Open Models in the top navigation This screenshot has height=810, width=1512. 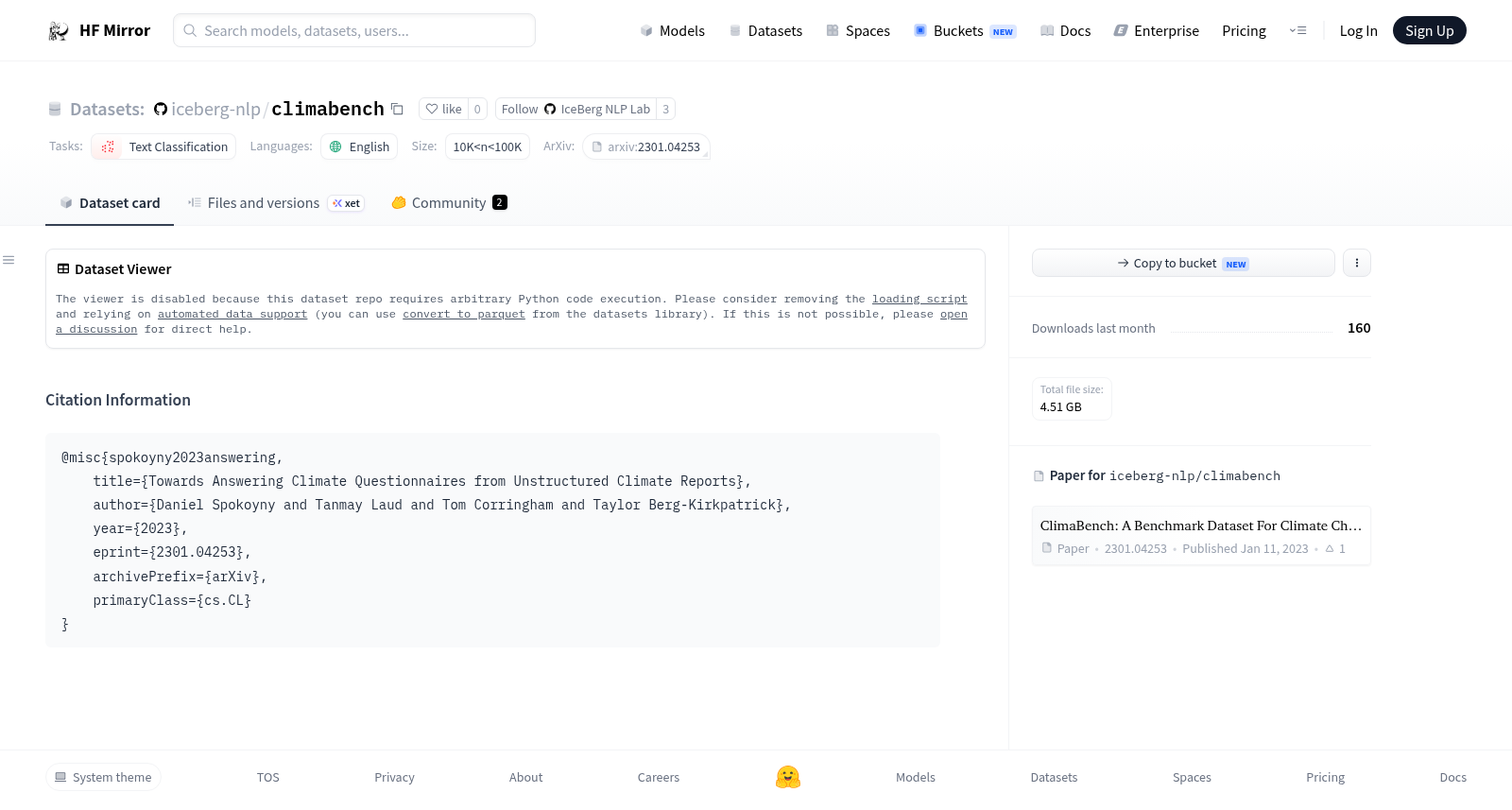tap(673, 30)
